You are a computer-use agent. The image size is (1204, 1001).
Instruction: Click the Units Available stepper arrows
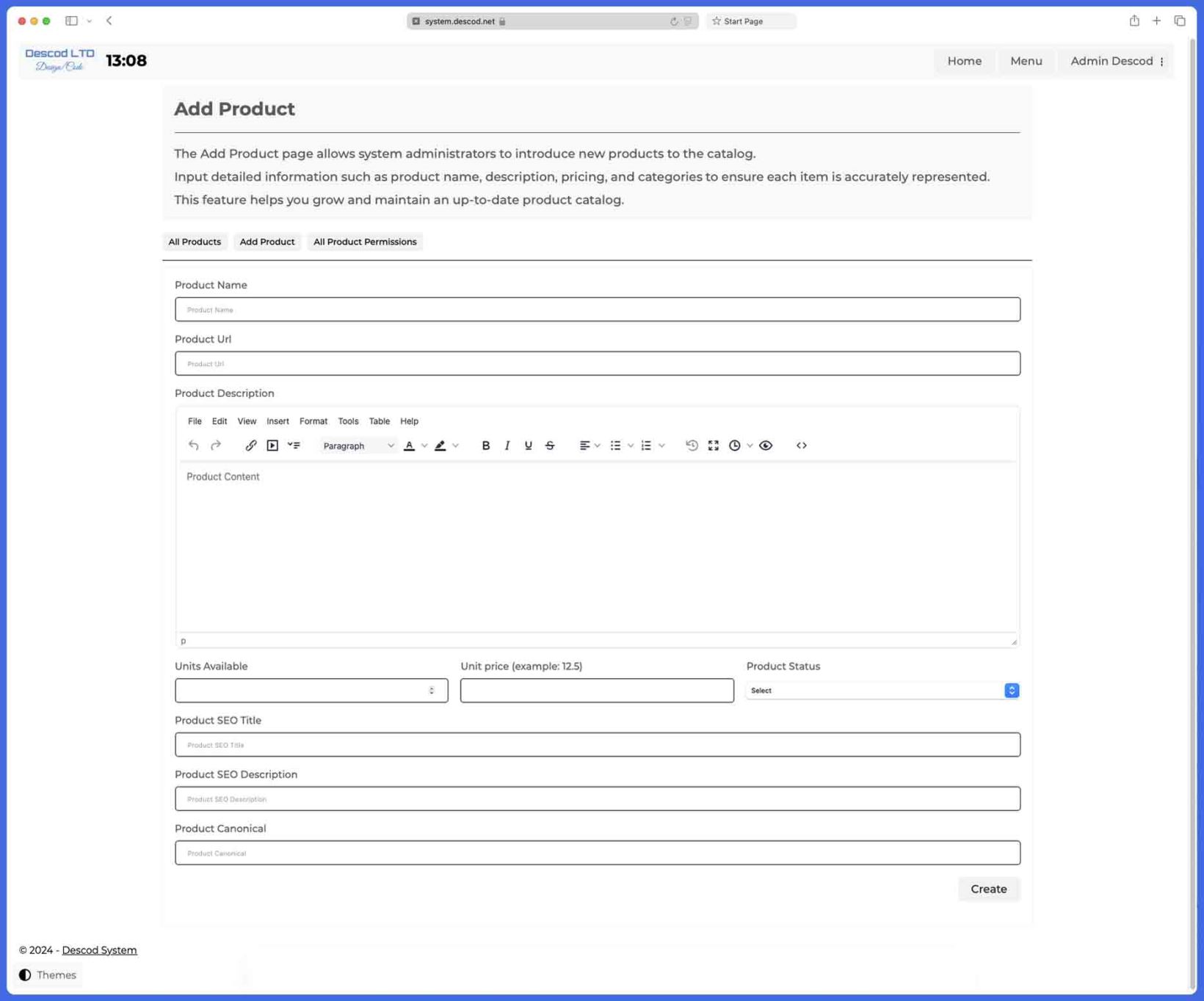432,691
